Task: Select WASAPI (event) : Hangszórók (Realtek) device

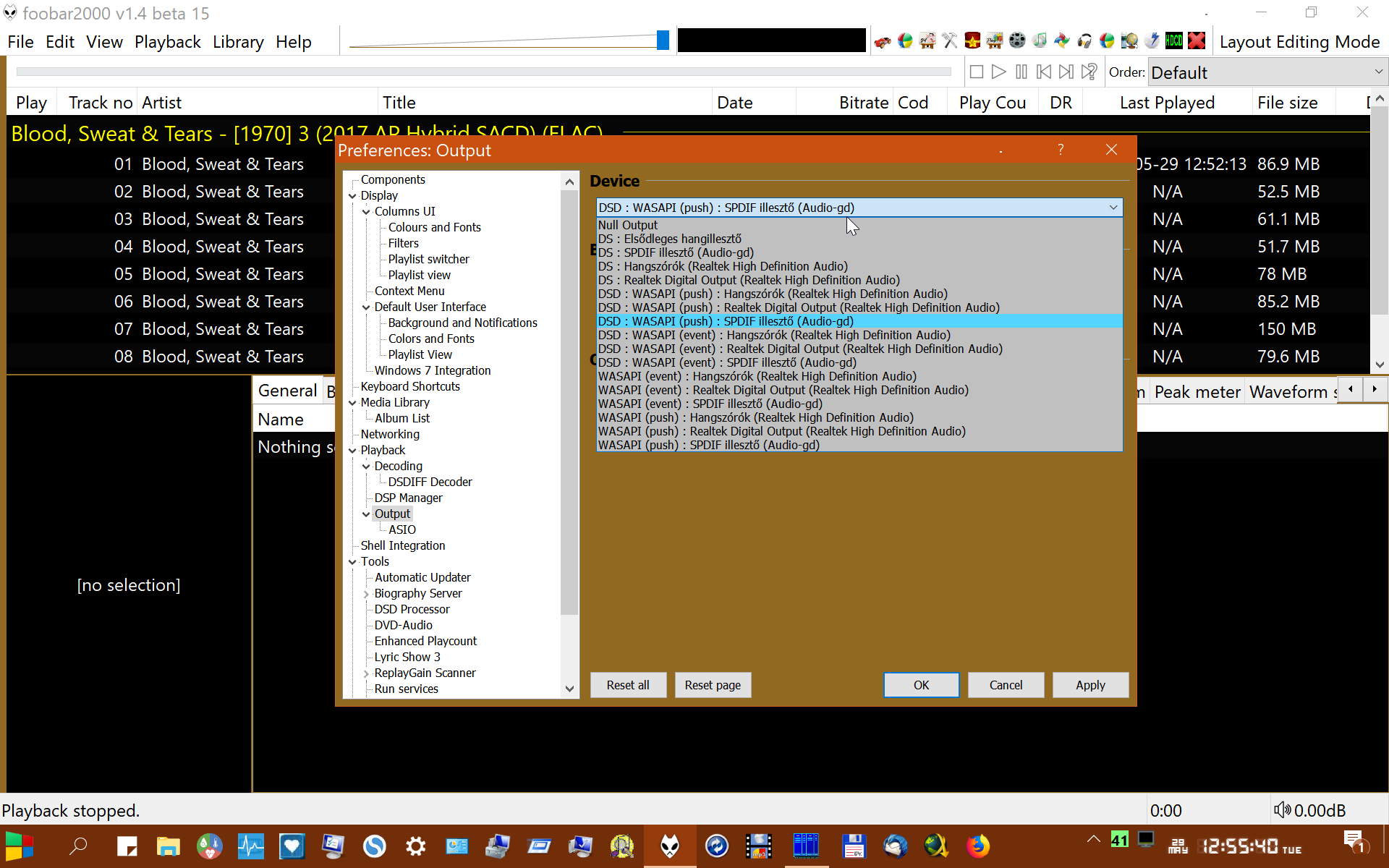Action: [859, 376]
